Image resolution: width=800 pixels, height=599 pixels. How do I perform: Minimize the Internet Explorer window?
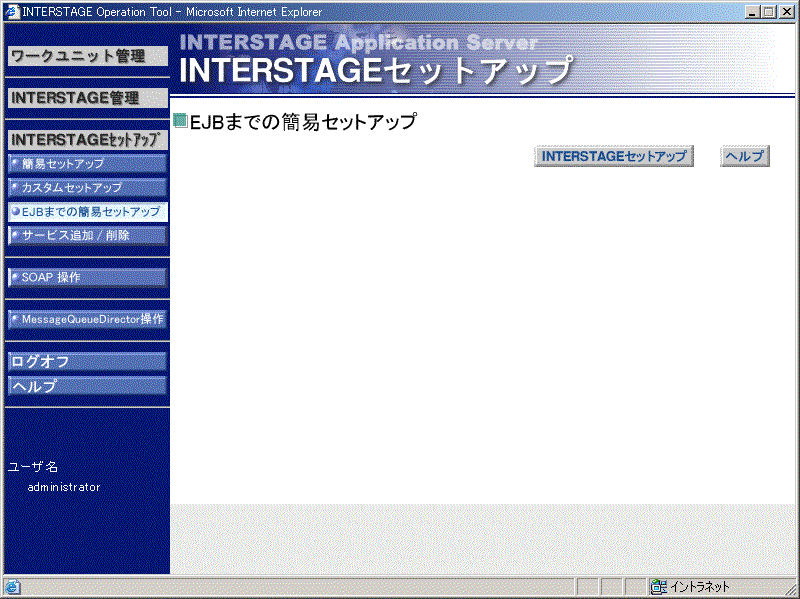click(752, 12)
